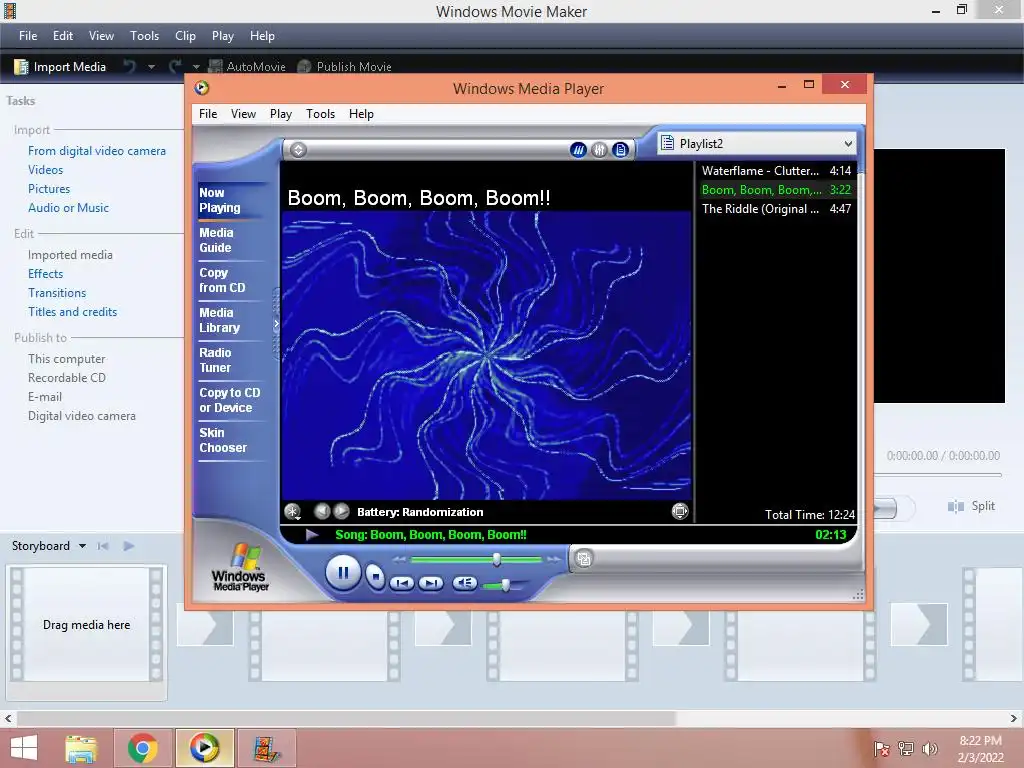Screen dimensions: 1024x768
Task: Open Media Player Tools menu
Action: pos(320,114)
